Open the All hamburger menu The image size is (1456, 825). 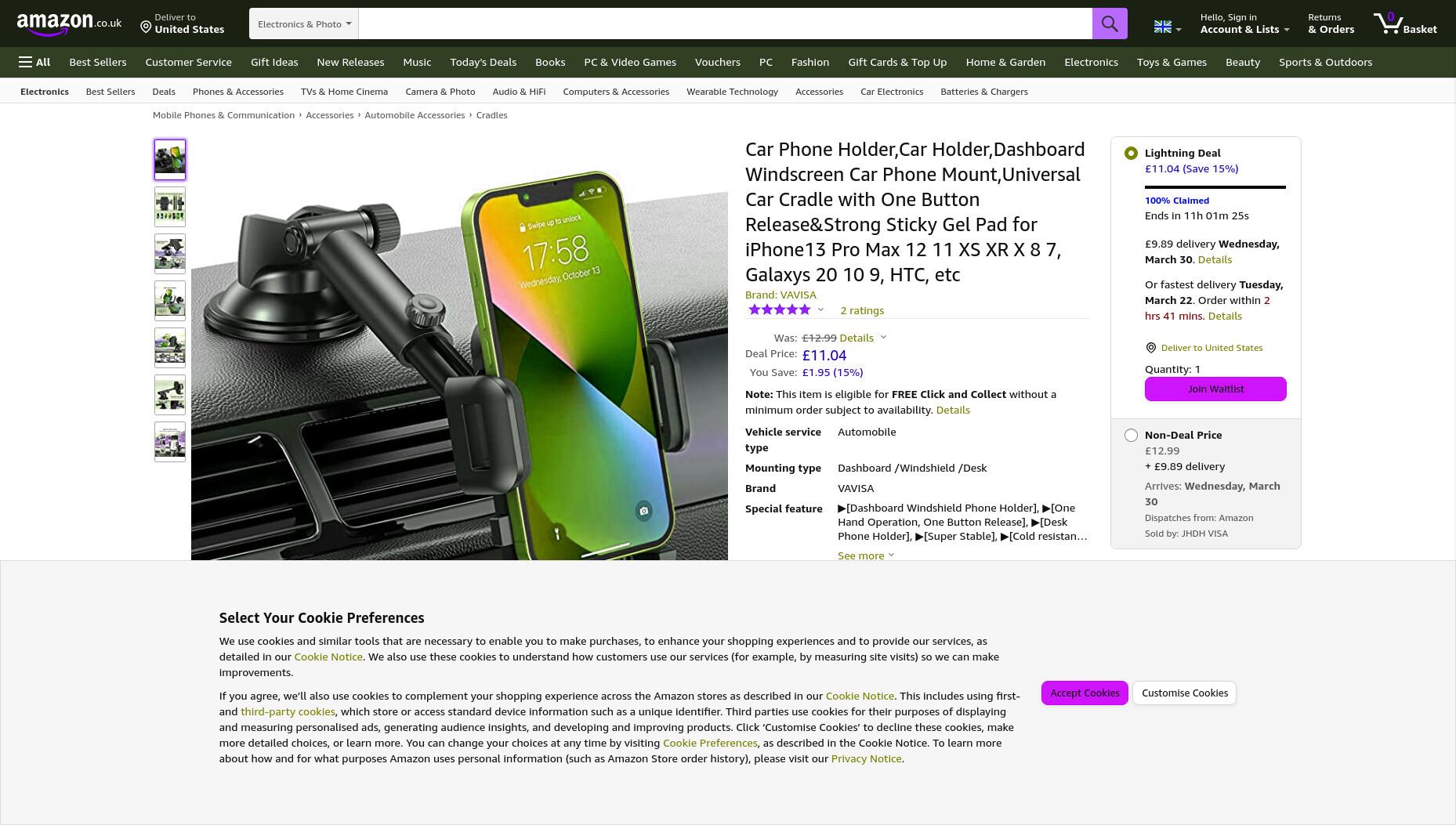34,62
